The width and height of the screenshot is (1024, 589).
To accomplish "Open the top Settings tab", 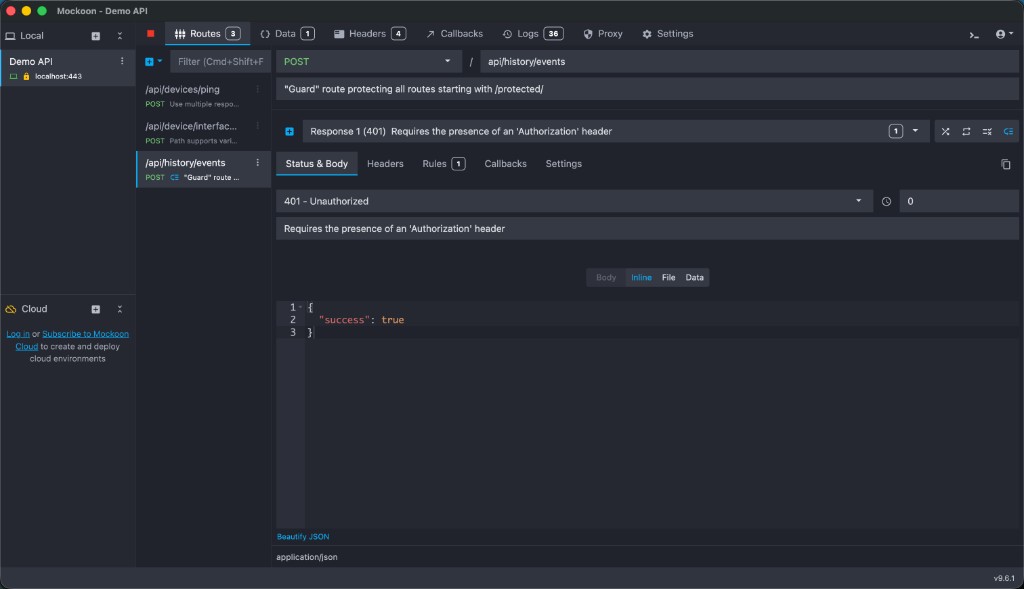I will pos(667,33).
